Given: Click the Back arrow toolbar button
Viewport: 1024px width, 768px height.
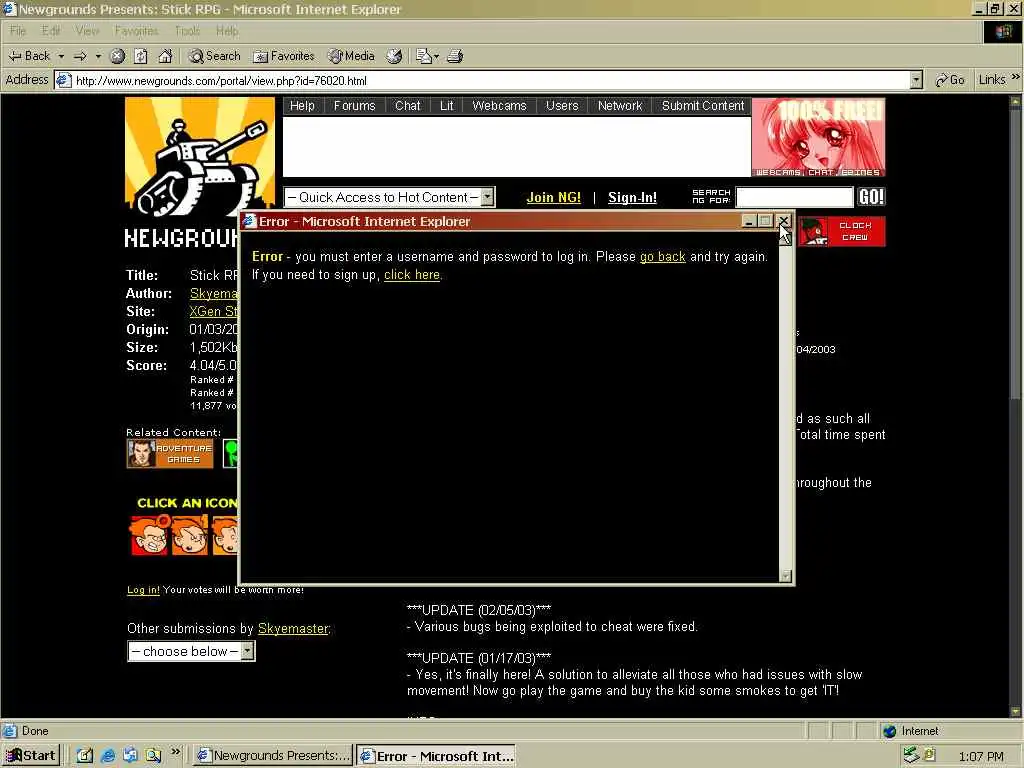Looking at the screenshot, I should (x=29, y=56).
